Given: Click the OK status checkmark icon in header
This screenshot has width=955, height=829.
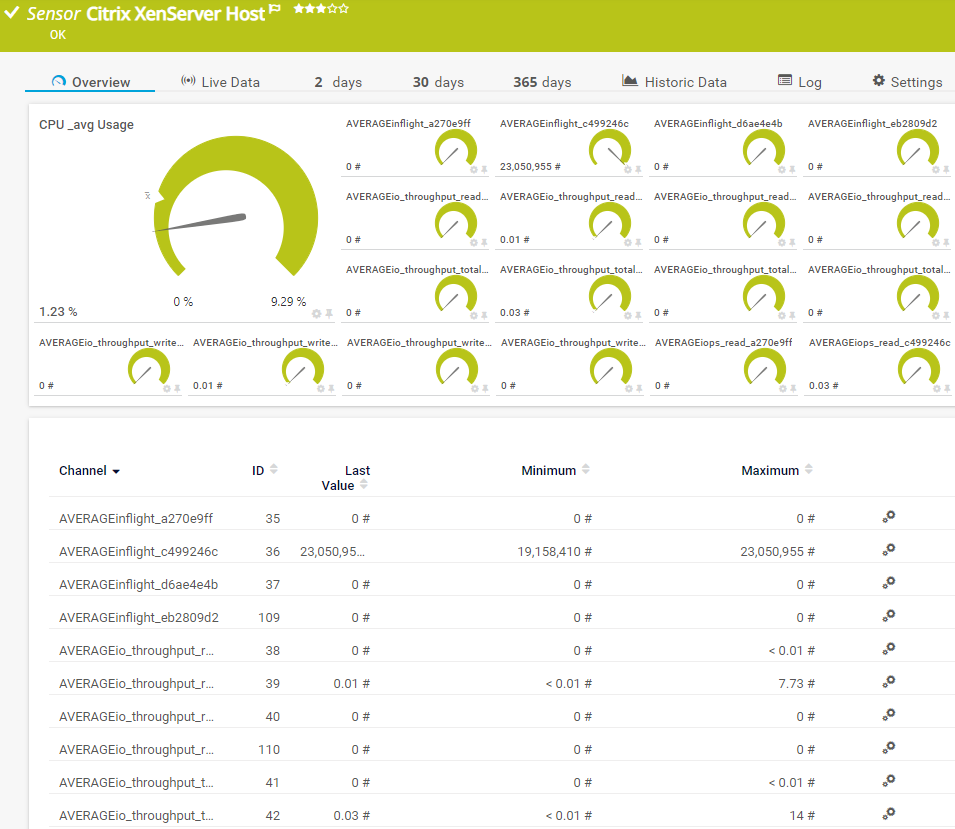Looking at the screenshot, I should point(12,14).
